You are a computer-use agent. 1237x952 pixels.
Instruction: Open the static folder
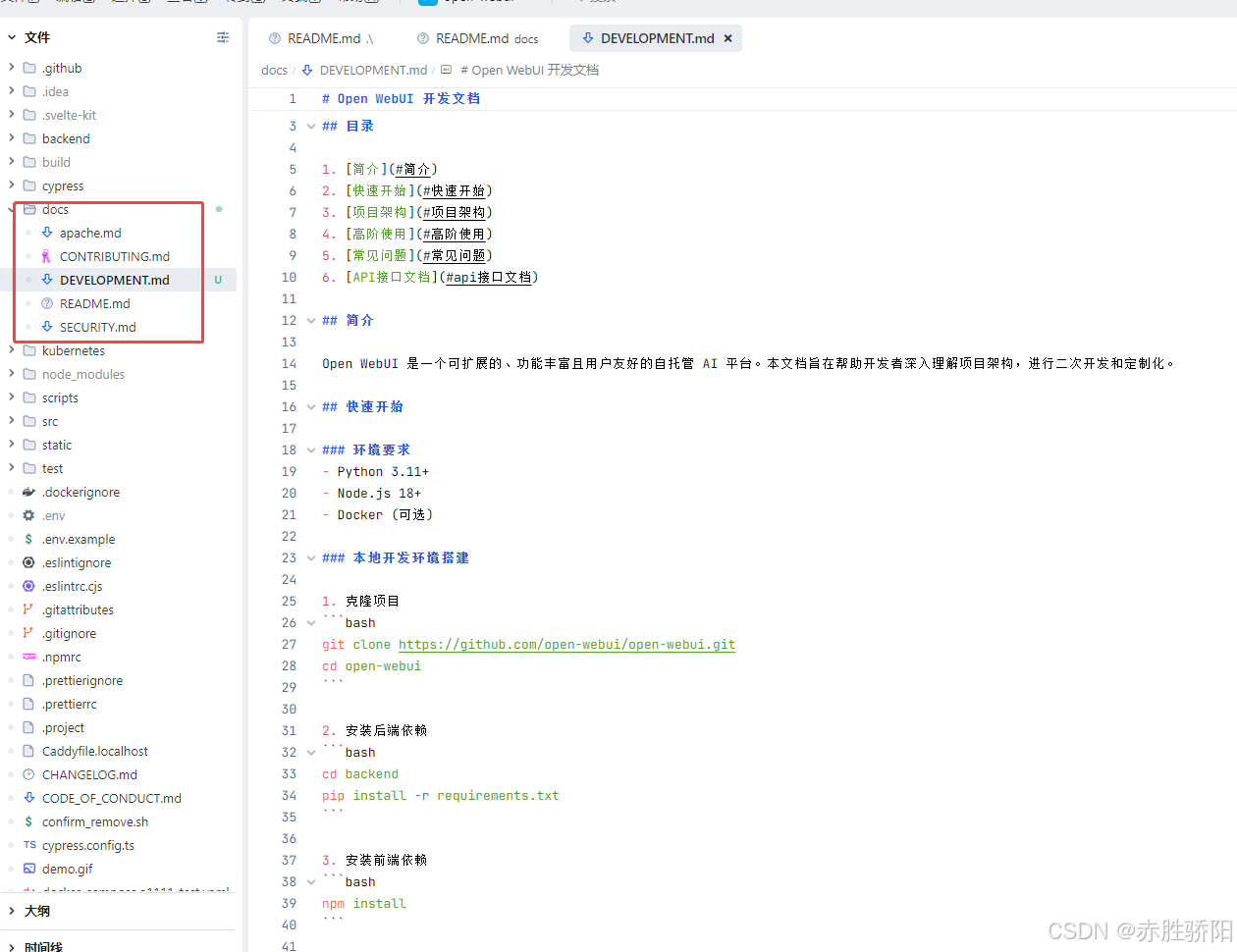coord(57,445)
